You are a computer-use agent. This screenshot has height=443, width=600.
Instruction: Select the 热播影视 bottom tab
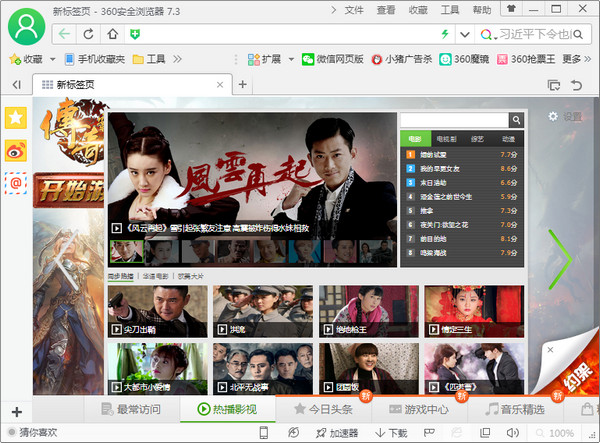227,409
